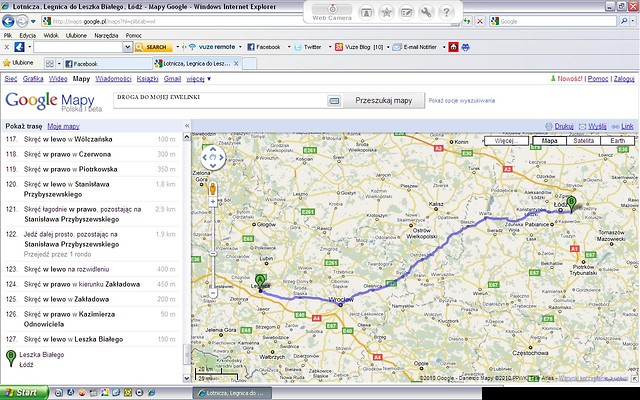Click the address bar URL field
Image resolution: width=640 pixels, height=400 pixels.
[x=245, y=21]
